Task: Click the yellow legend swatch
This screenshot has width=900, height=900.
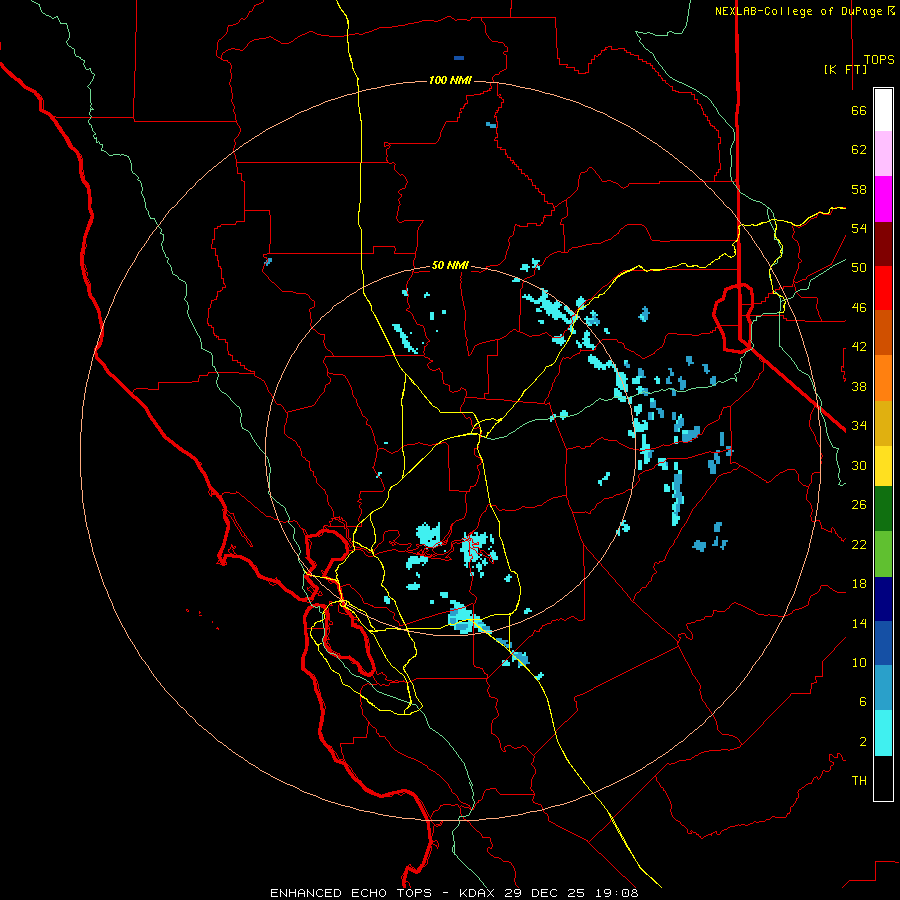Action: click(883, 466)
